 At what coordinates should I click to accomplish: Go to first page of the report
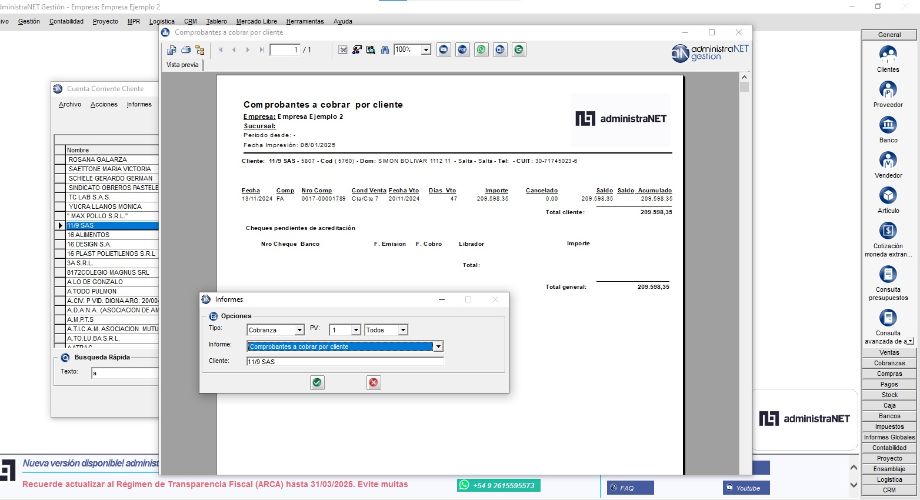[x=221, y=50]
